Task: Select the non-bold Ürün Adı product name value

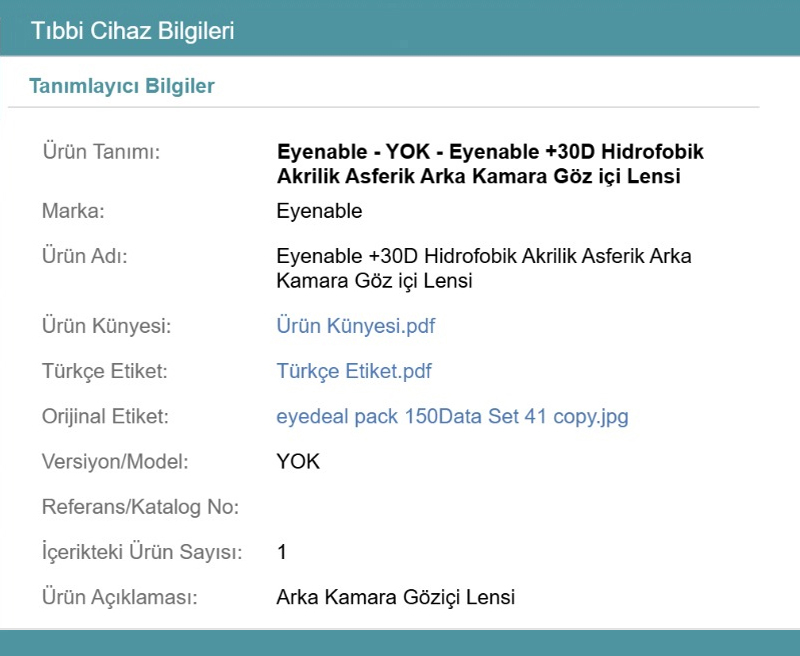Action: [483, 269]
